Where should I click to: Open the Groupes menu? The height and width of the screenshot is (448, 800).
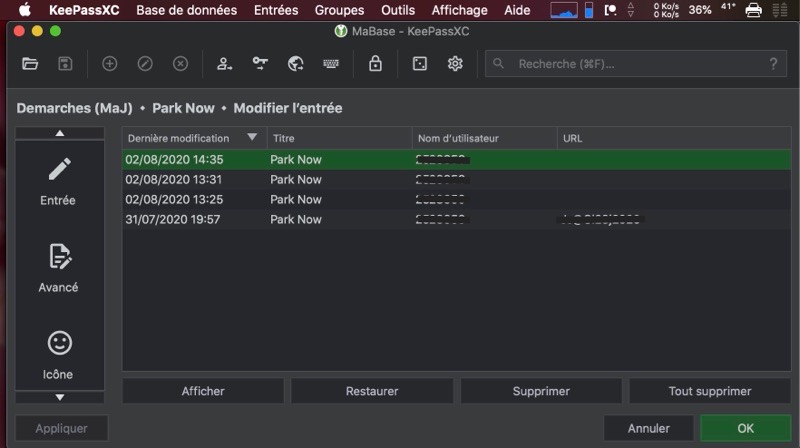tap(339, 10)
